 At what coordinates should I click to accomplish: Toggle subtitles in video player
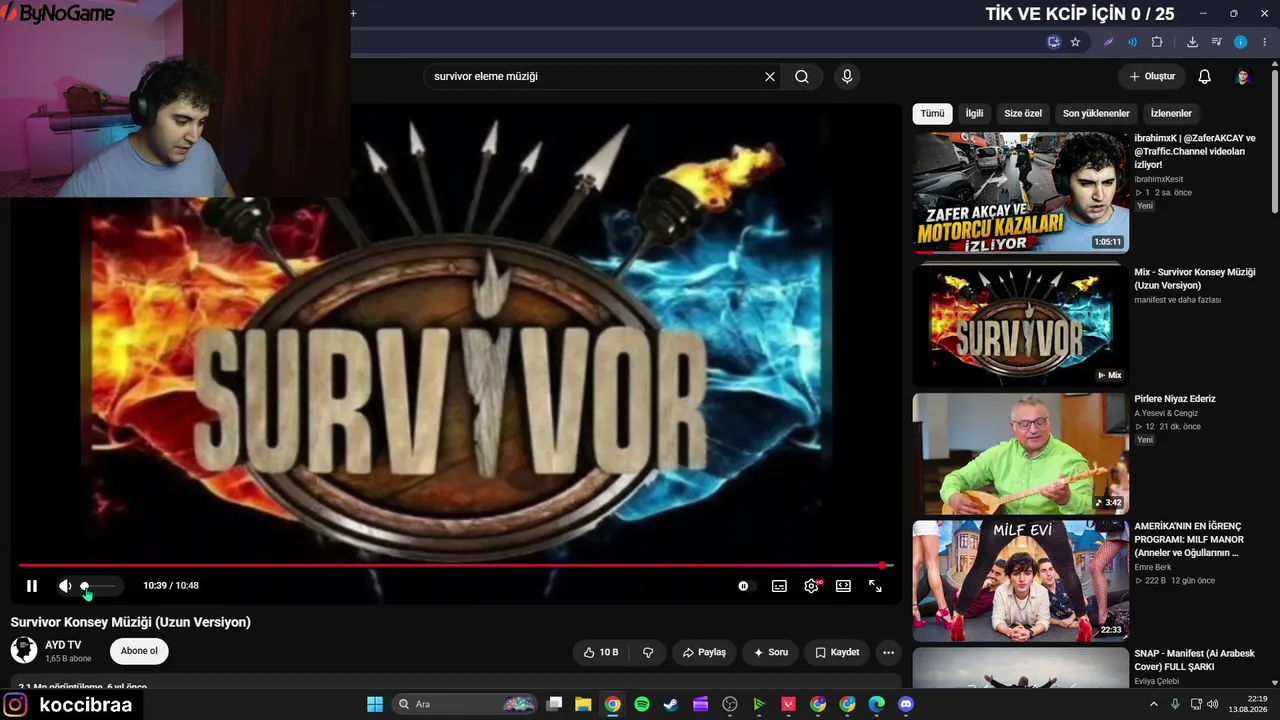779,586
